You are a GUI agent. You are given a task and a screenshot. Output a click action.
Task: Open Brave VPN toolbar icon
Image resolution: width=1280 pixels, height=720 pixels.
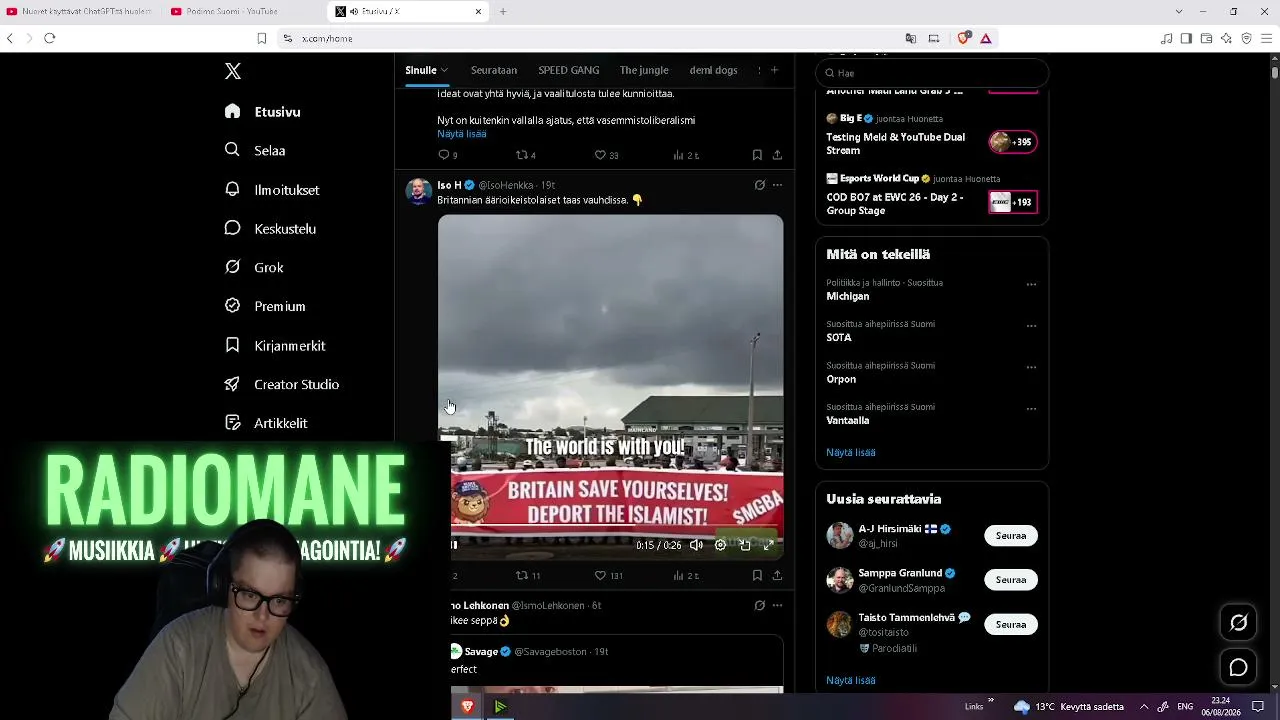(x=1246, y=38)
